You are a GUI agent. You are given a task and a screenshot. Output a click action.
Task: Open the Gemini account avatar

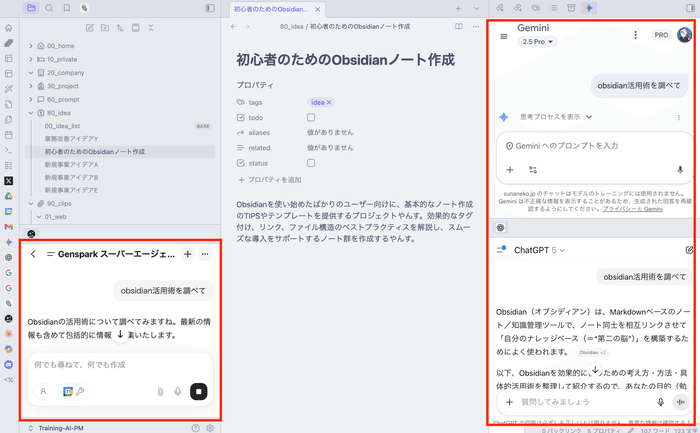pos(684,35)
